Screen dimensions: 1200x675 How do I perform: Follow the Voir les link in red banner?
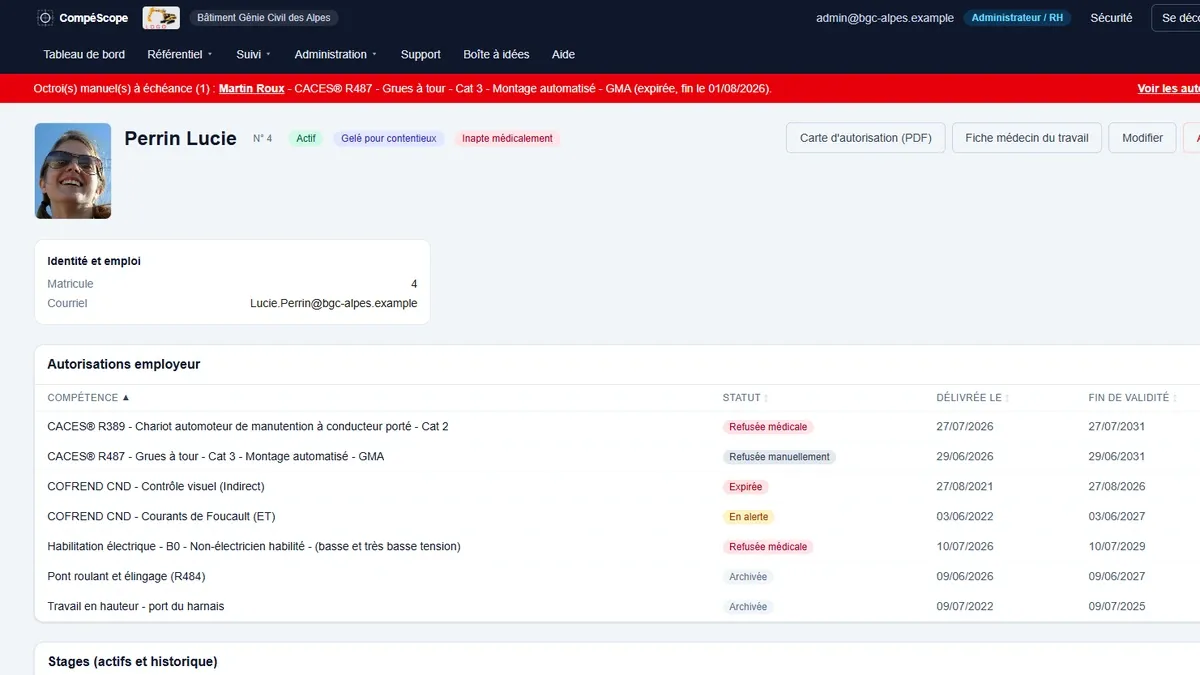tap(1169, 88)
